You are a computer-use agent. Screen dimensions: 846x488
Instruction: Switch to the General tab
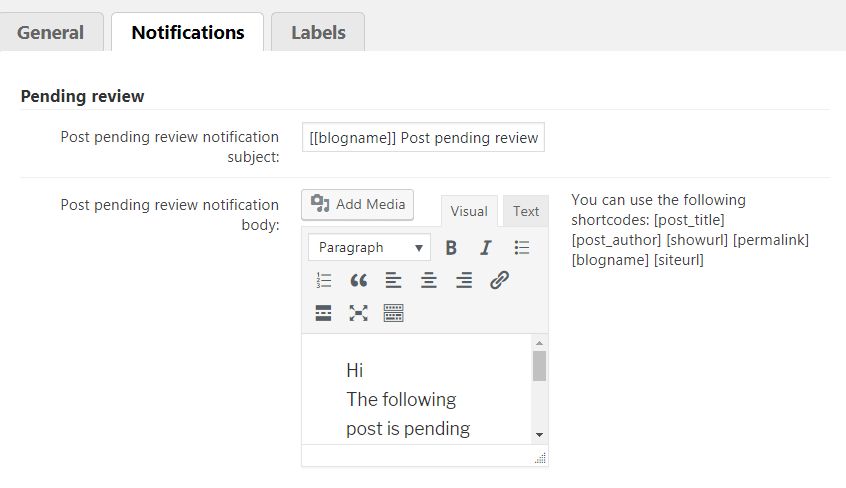pyautogui.click(x=51, y=32)
